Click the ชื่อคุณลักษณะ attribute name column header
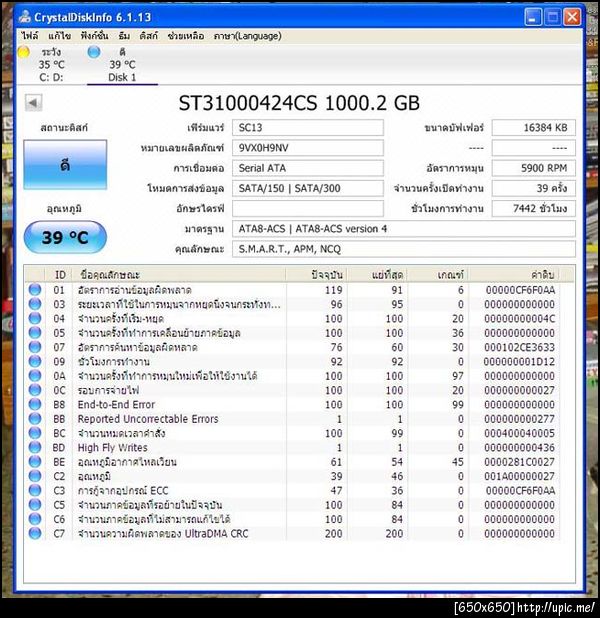 tap(179, 275)
